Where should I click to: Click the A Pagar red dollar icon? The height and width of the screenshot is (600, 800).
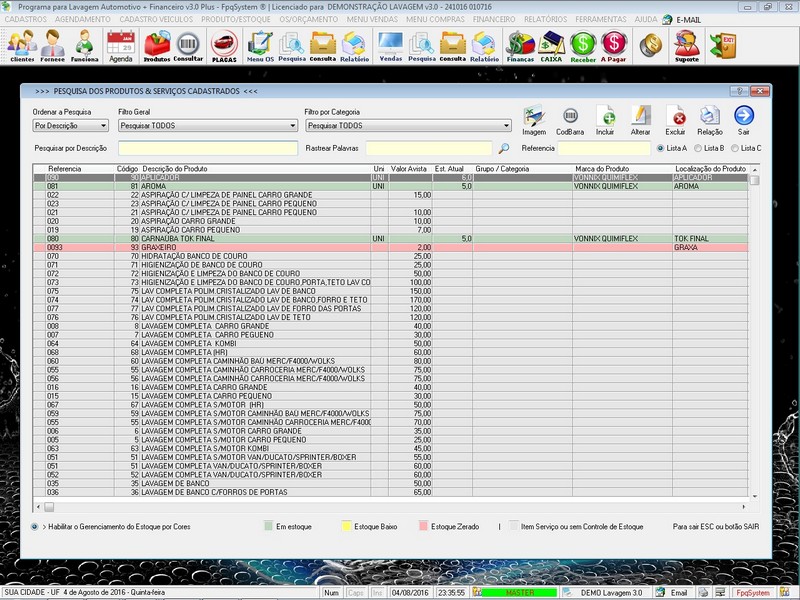[613, 46]
